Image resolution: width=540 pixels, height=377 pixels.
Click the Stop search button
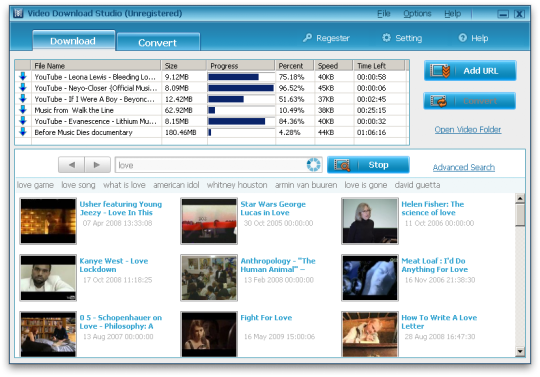(x=368, y=165)
